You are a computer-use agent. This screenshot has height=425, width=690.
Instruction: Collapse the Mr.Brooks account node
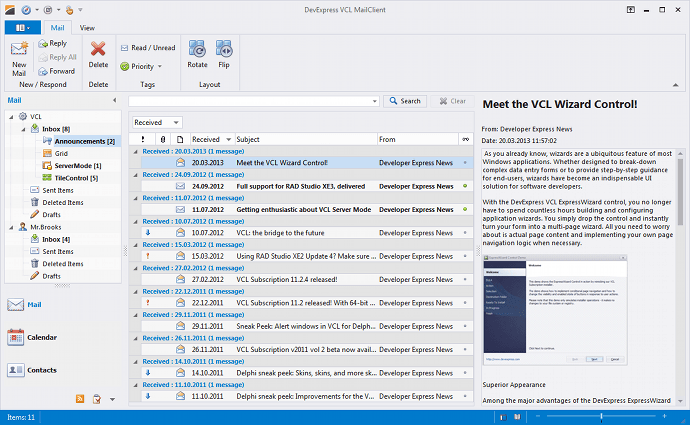click(x=11, y=227)
